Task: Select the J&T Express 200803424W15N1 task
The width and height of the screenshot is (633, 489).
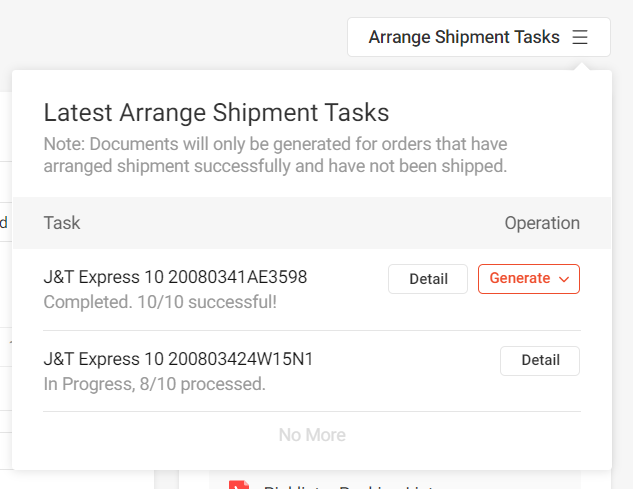Action: 178,358
